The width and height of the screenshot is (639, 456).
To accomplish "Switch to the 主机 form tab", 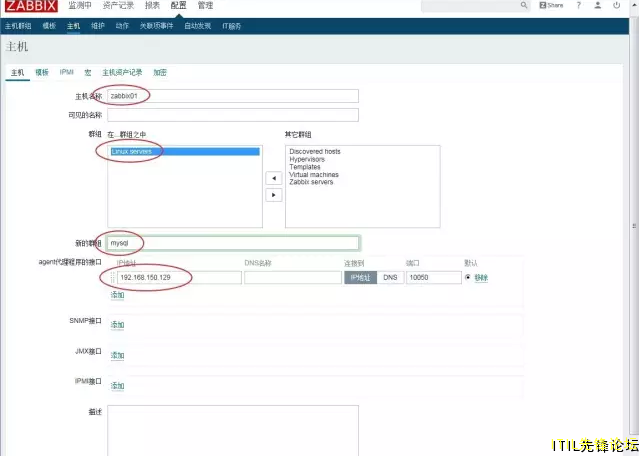I will (18, 73).
